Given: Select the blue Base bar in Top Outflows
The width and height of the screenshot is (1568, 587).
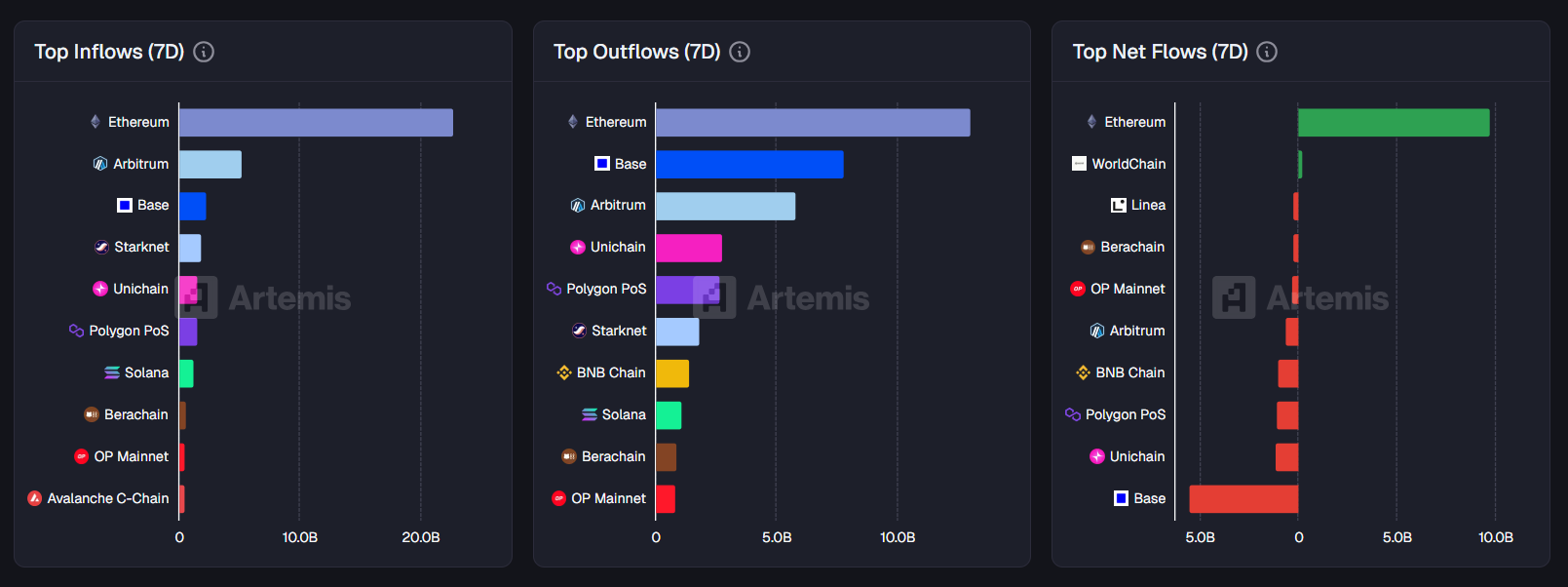Looking at the screenshot, I should [x=749, y=165].
